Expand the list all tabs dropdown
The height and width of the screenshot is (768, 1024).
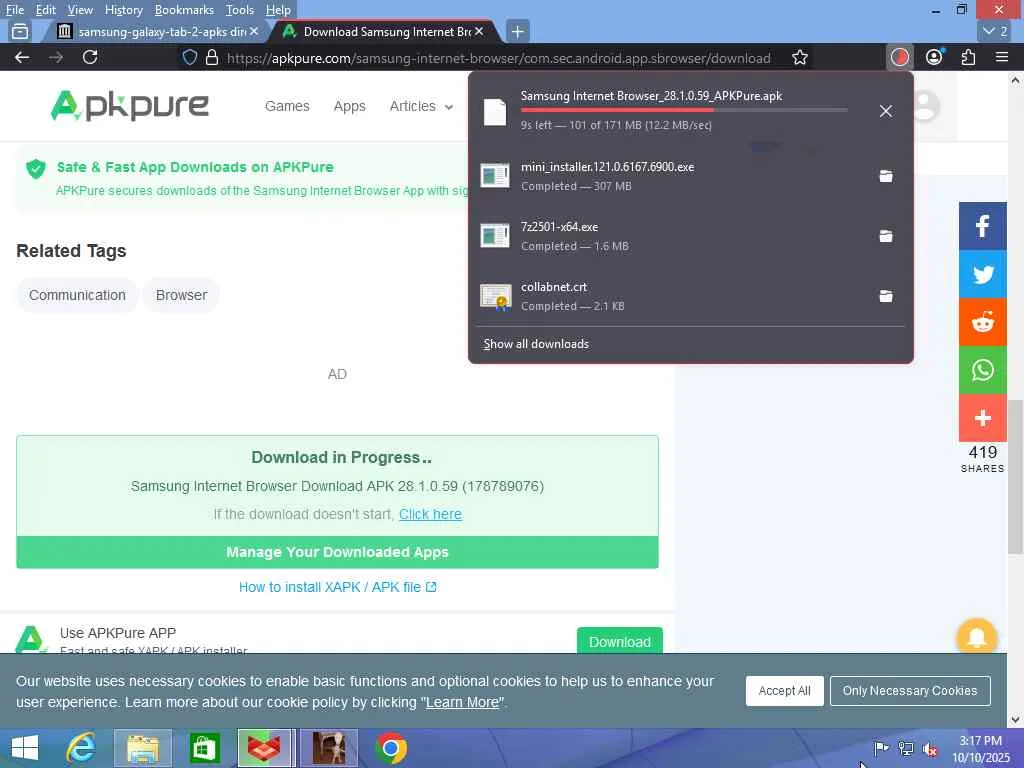pyautogui.click(x=996, y=31)
